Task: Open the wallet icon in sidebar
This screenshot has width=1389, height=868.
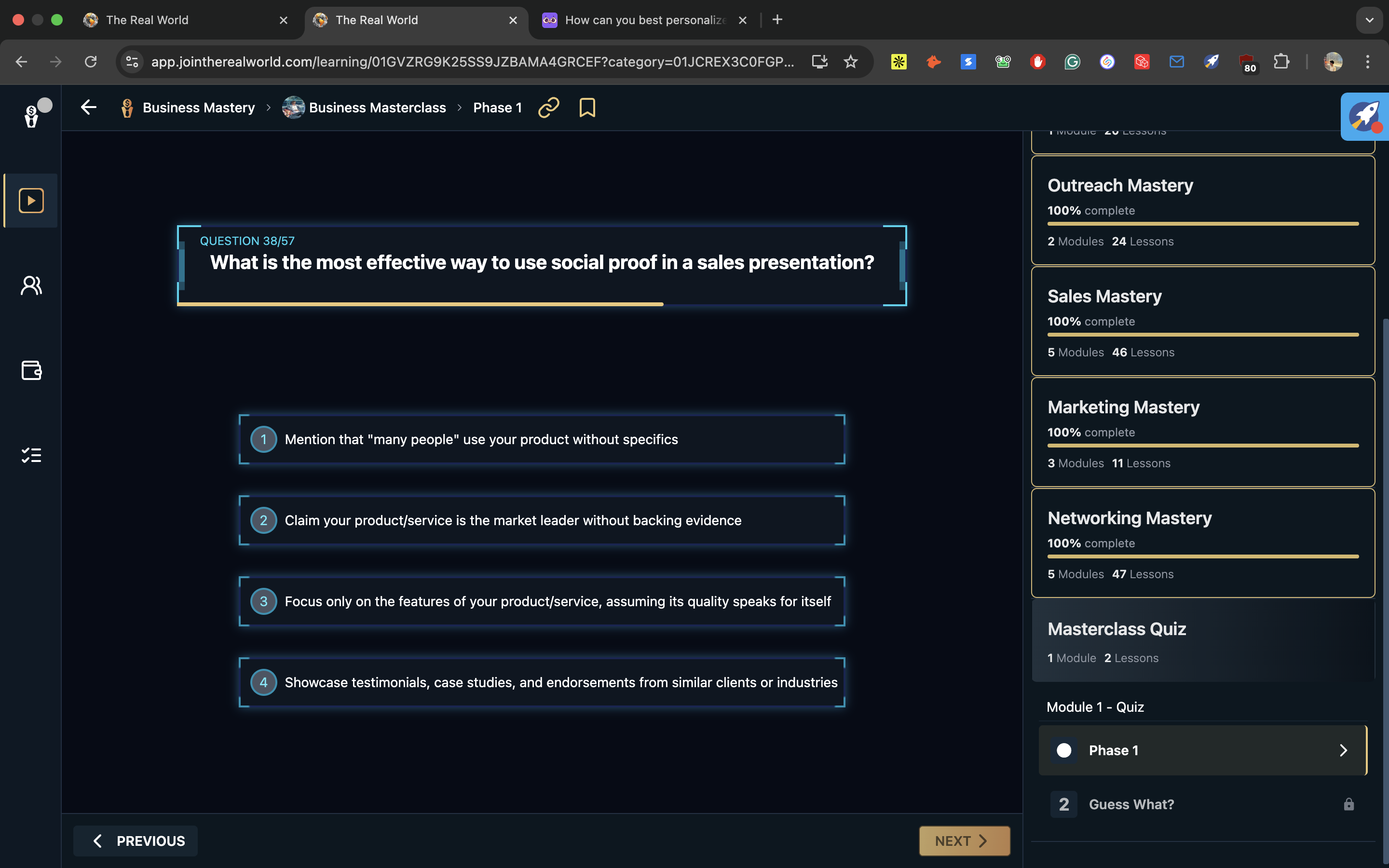Action: click(x=31, y=370)
